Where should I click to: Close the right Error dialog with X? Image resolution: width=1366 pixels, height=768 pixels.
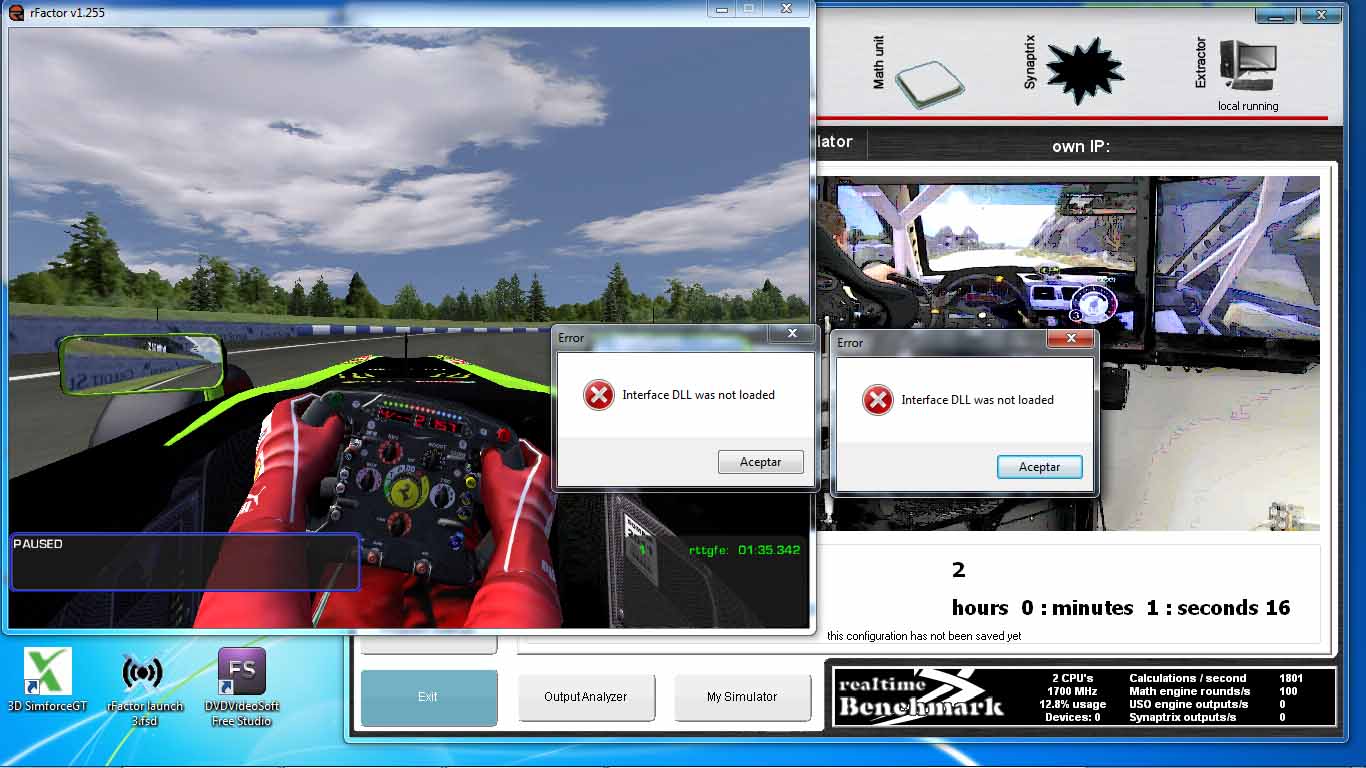tap(1071, 339)
